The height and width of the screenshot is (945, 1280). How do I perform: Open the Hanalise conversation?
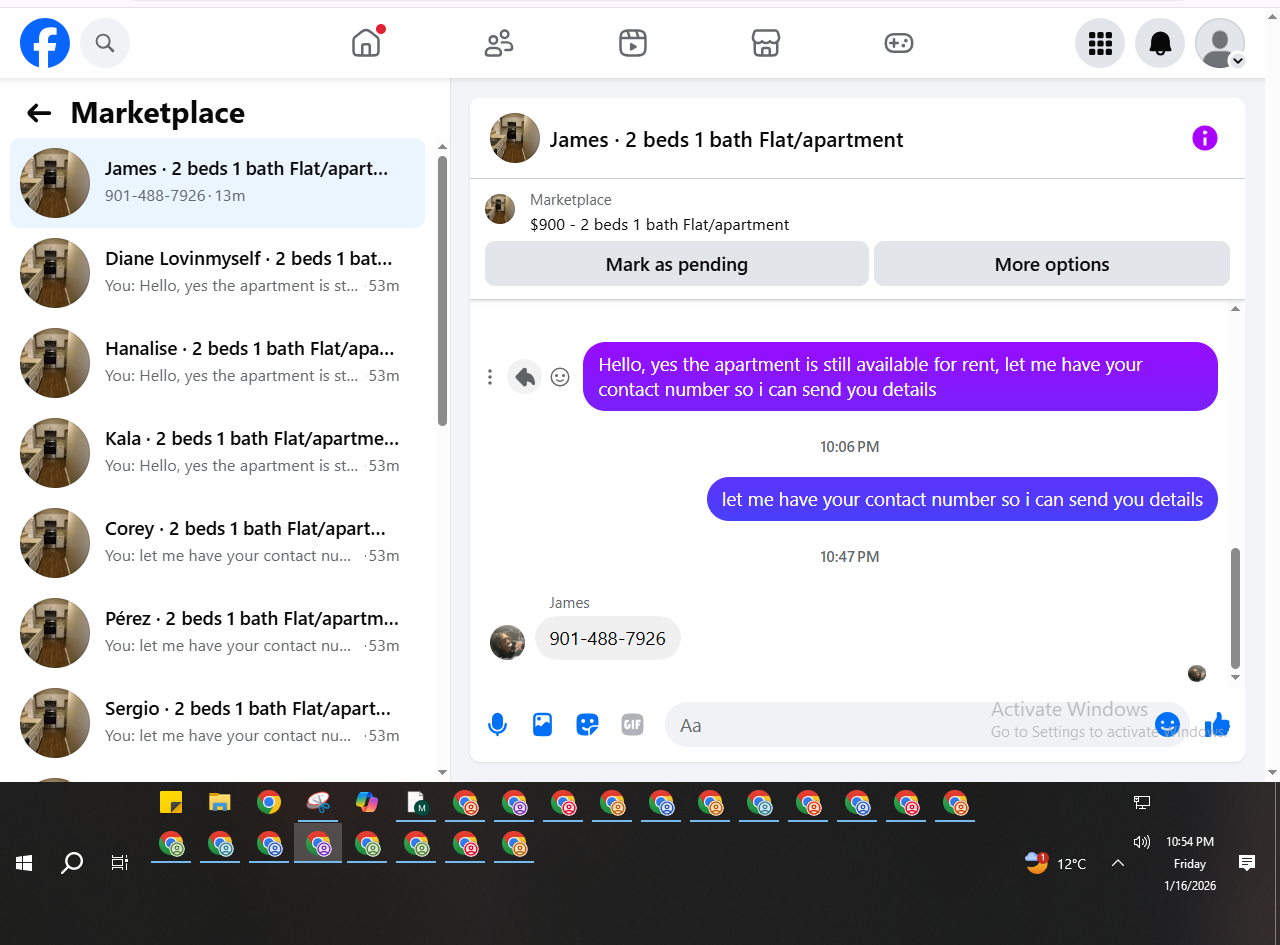coord(217,363)
